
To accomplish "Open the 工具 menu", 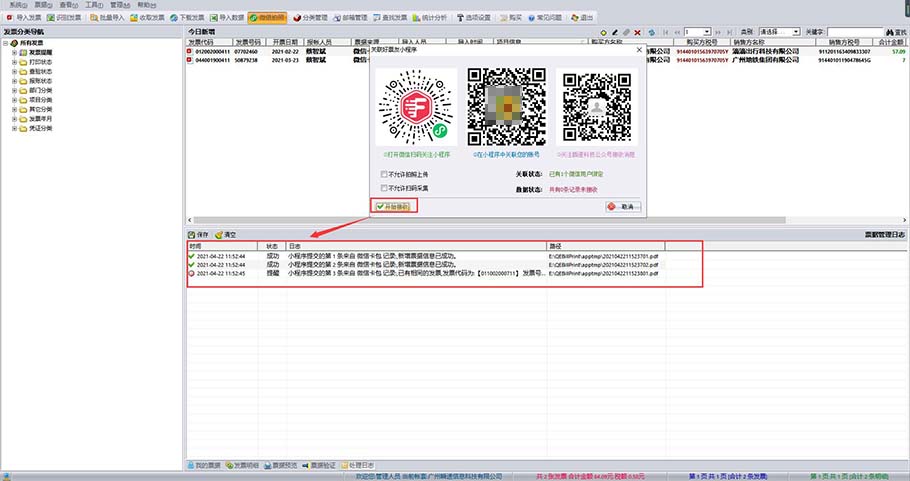I will click(92, 5).
